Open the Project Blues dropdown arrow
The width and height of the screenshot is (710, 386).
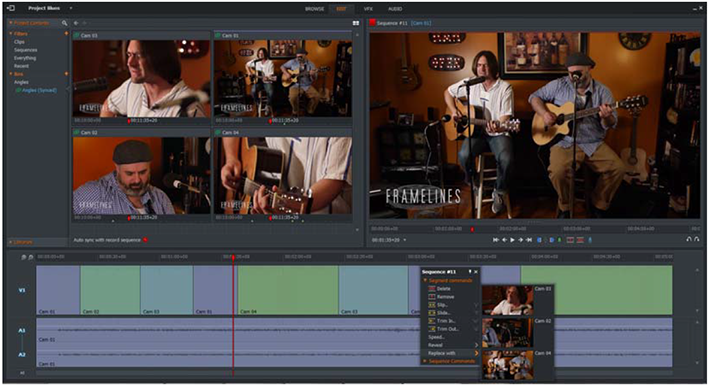pos(71,8)
